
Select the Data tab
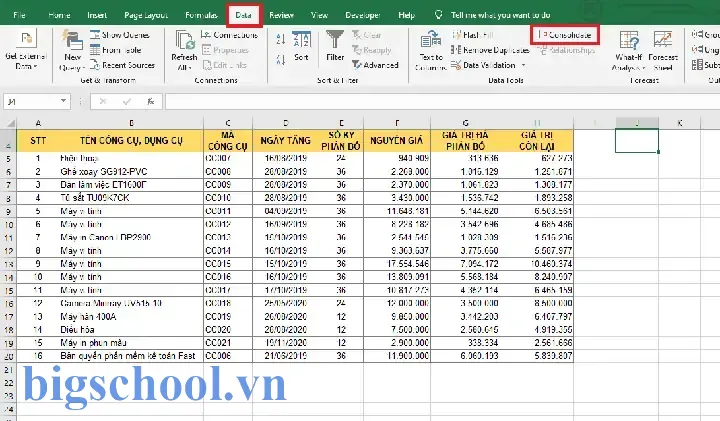point(243,15)
